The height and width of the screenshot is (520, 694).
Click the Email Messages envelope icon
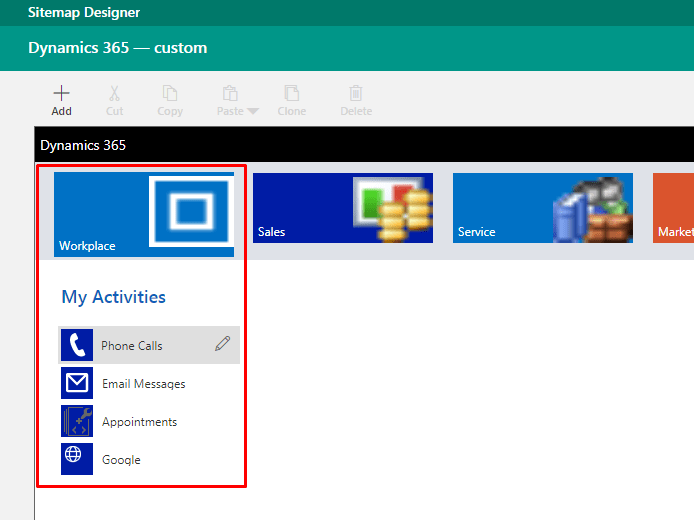77,384
